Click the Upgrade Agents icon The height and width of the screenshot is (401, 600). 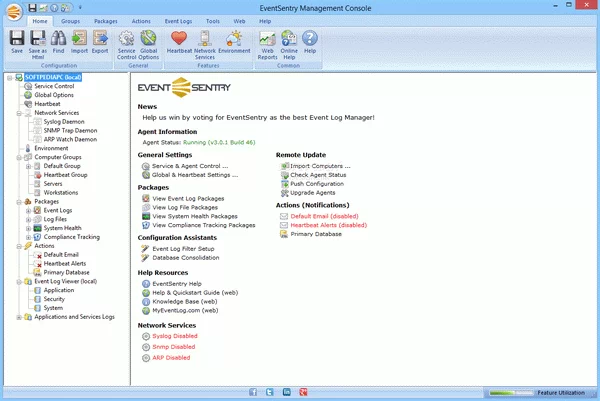point(285,193)
